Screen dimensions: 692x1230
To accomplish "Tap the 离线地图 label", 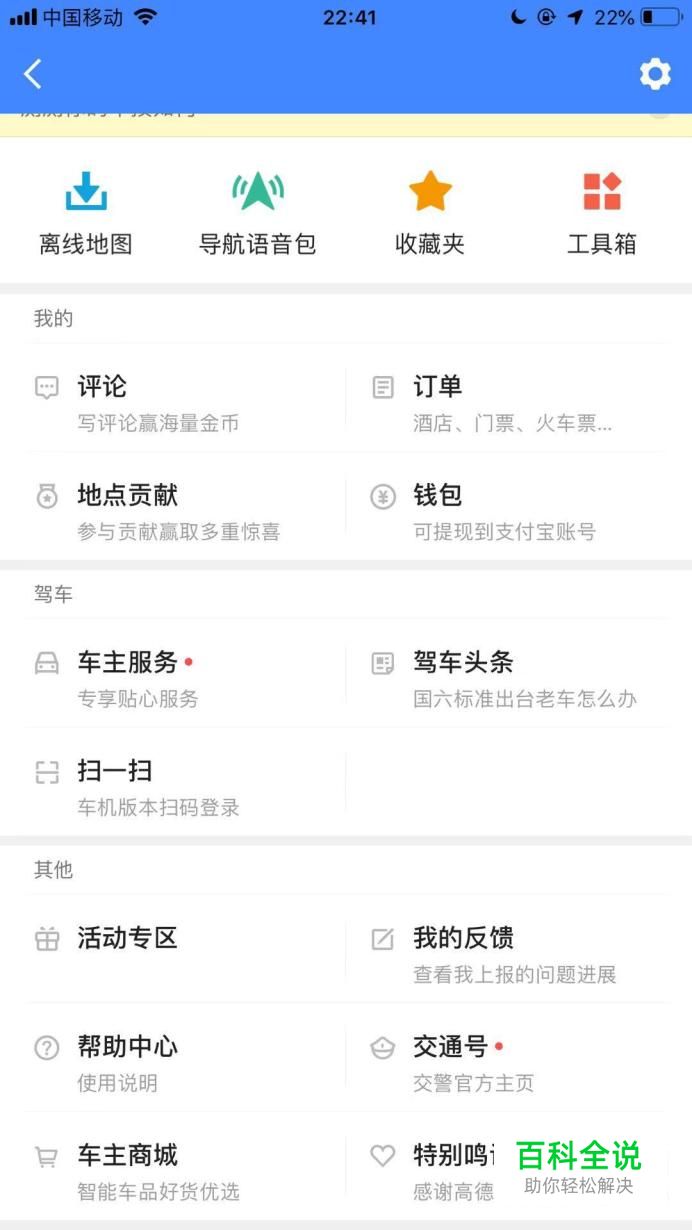I will coord(86,244).
